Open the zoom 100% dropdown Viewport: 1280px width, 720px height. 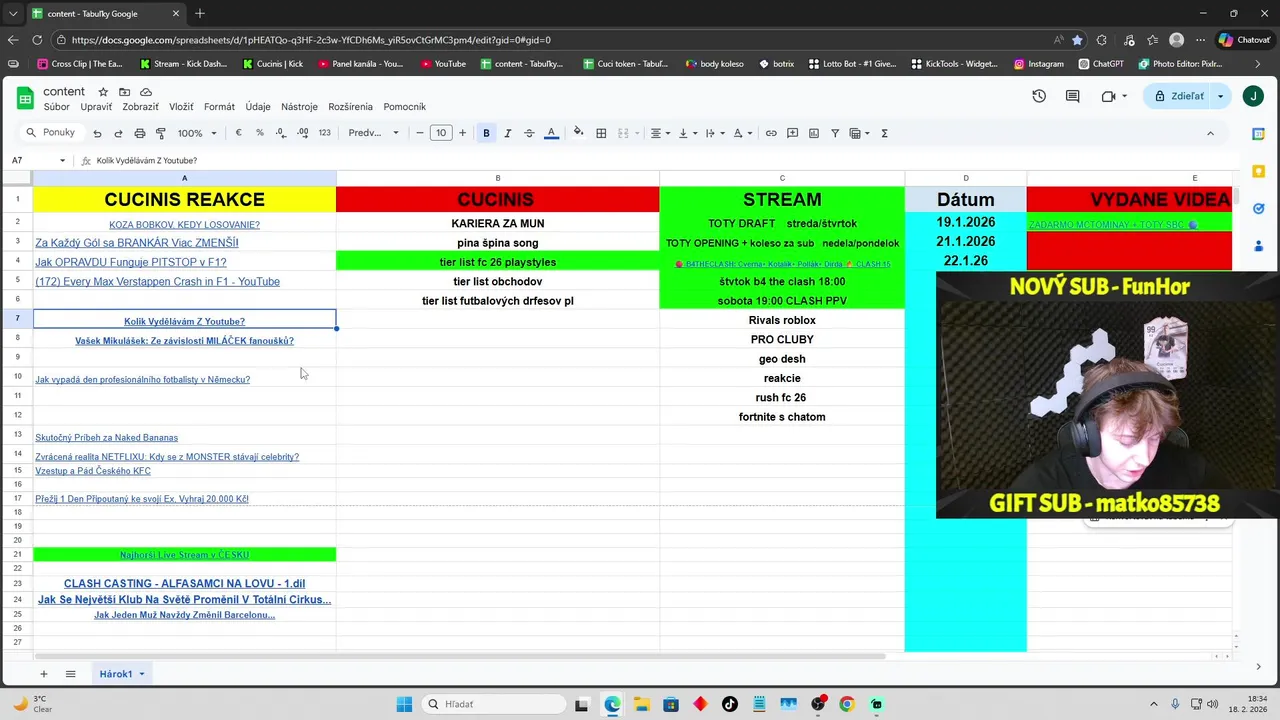point(197,133)
